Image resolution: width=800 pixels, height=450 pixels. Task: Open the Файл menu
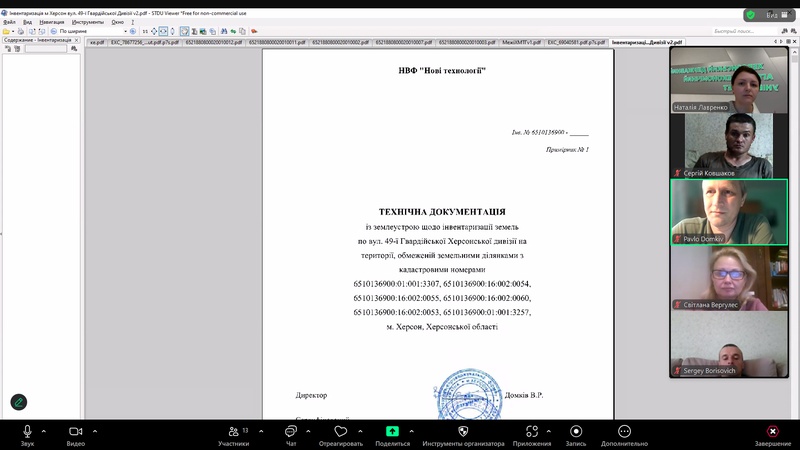click(x=9, y=22)
